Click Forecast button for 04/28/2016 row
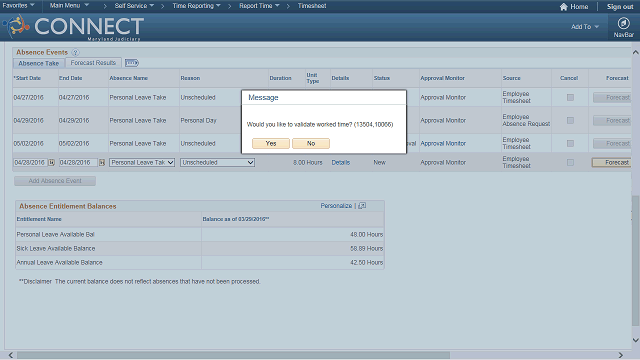Viewport: 640px width, 360px height. pos(612,162)
